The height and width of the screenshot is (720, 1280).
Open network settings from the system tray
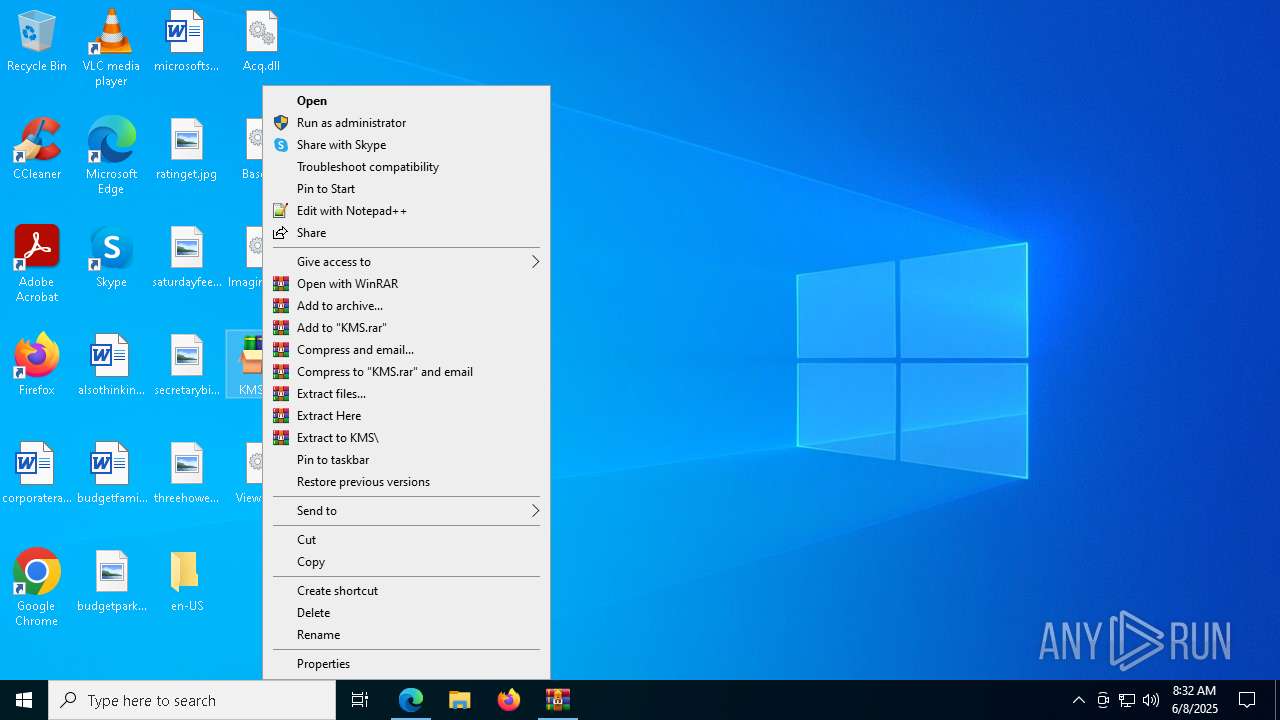point(1127,700)
